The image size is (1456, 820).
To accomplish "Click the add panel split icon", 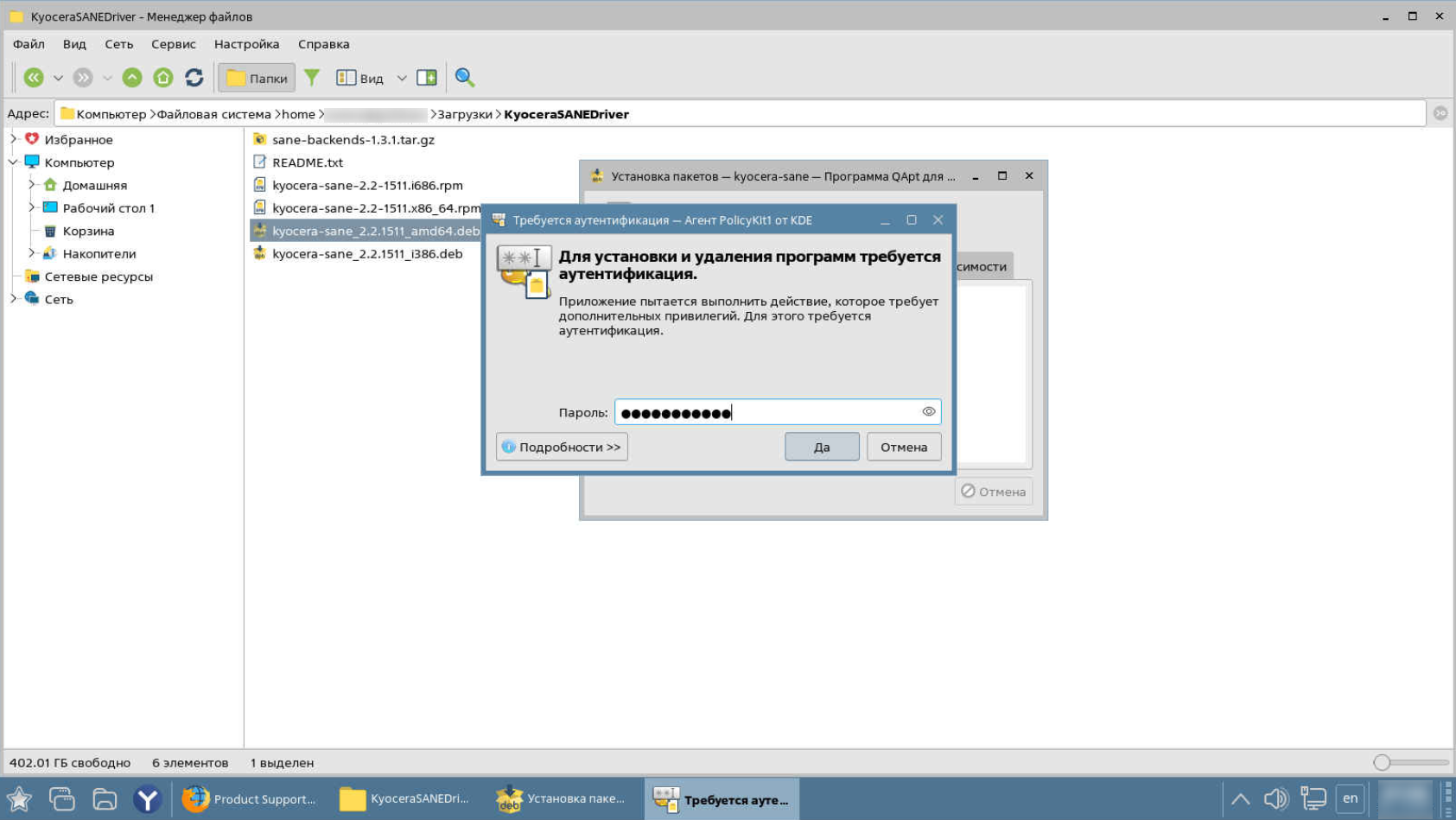I will point(427,78).
